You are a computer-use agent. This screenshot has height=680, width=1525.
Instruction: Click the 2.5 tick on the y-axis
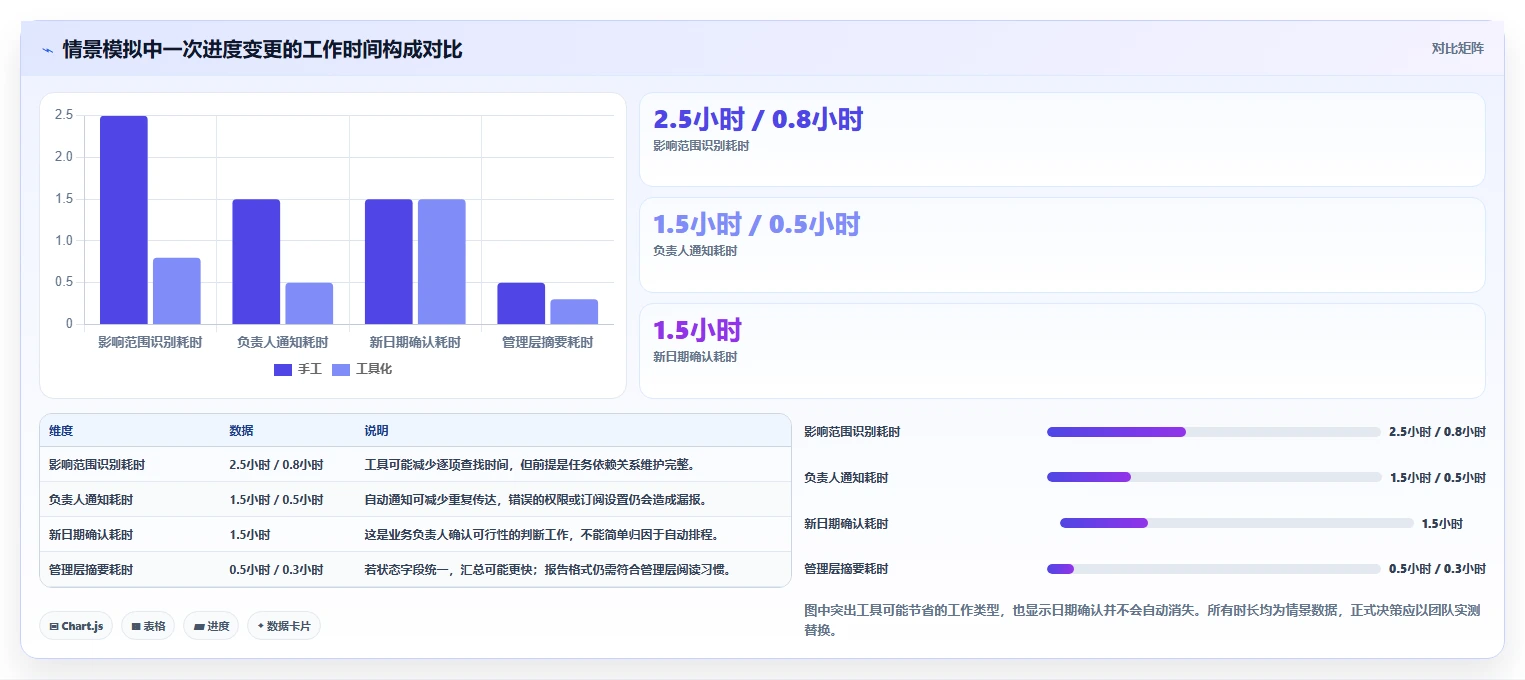(64, 115)
